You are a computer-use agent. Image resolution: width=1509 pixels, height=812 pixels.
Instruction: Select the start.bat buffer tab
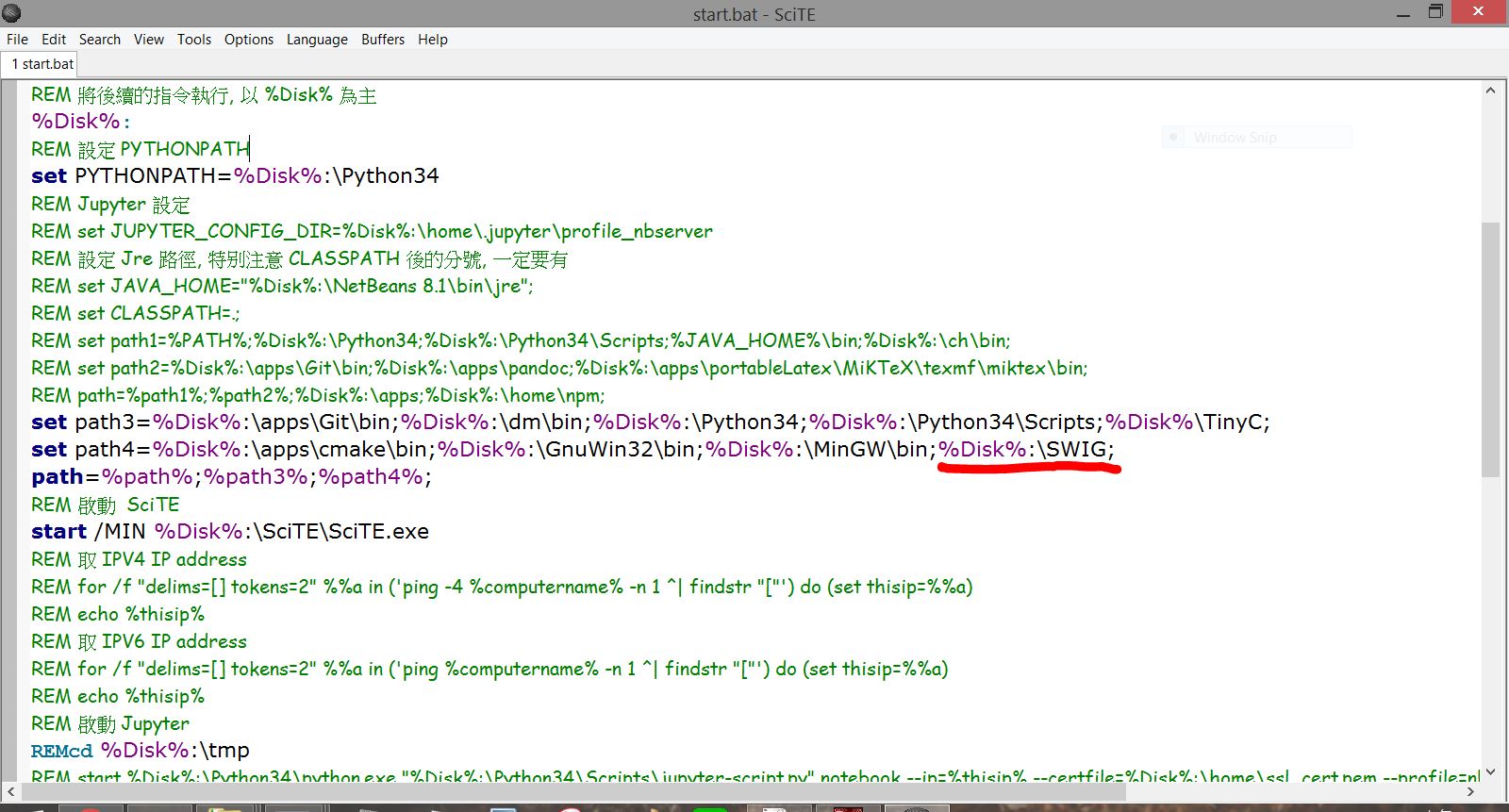(41, 64)
